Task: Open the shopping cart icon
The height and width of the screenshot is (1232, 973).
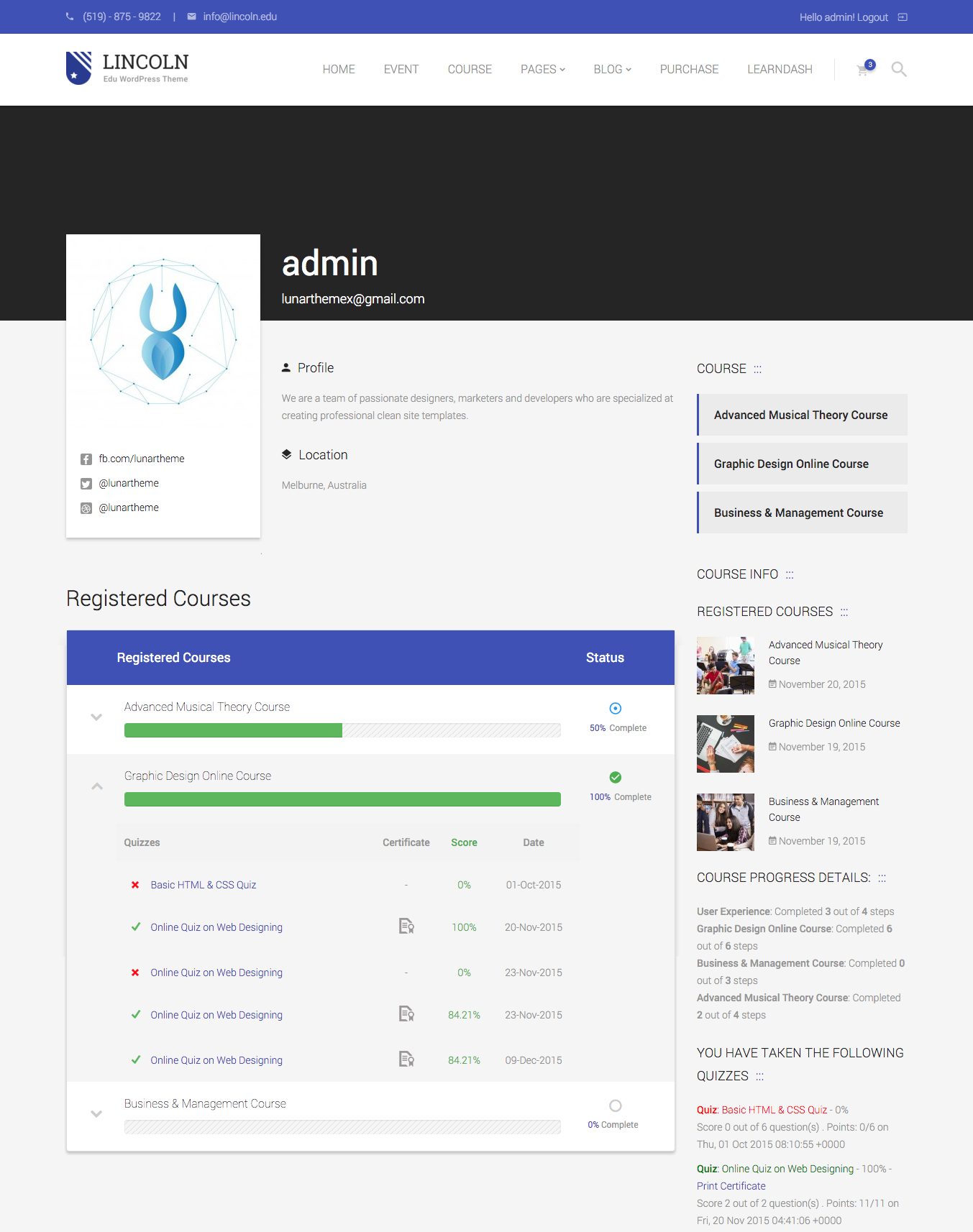Action: tap(862, 70)
